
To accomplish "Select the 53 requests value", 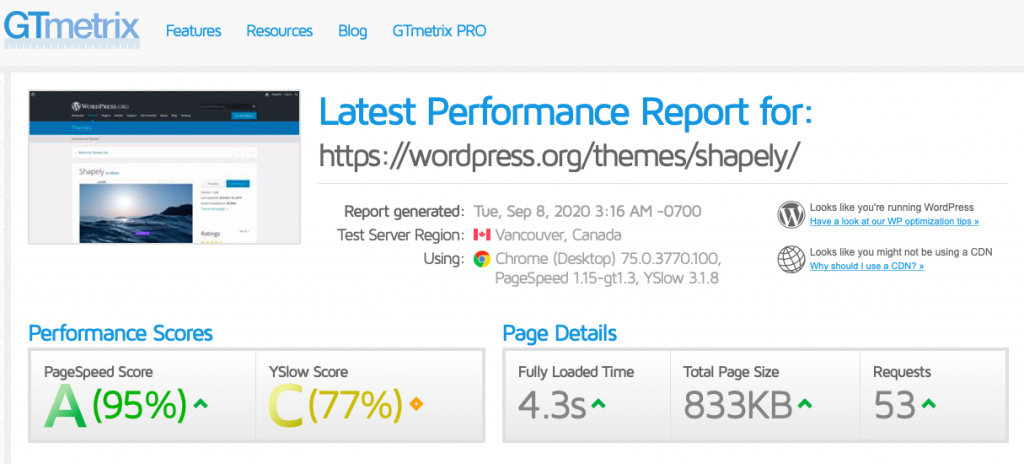I will click(895, 405).
